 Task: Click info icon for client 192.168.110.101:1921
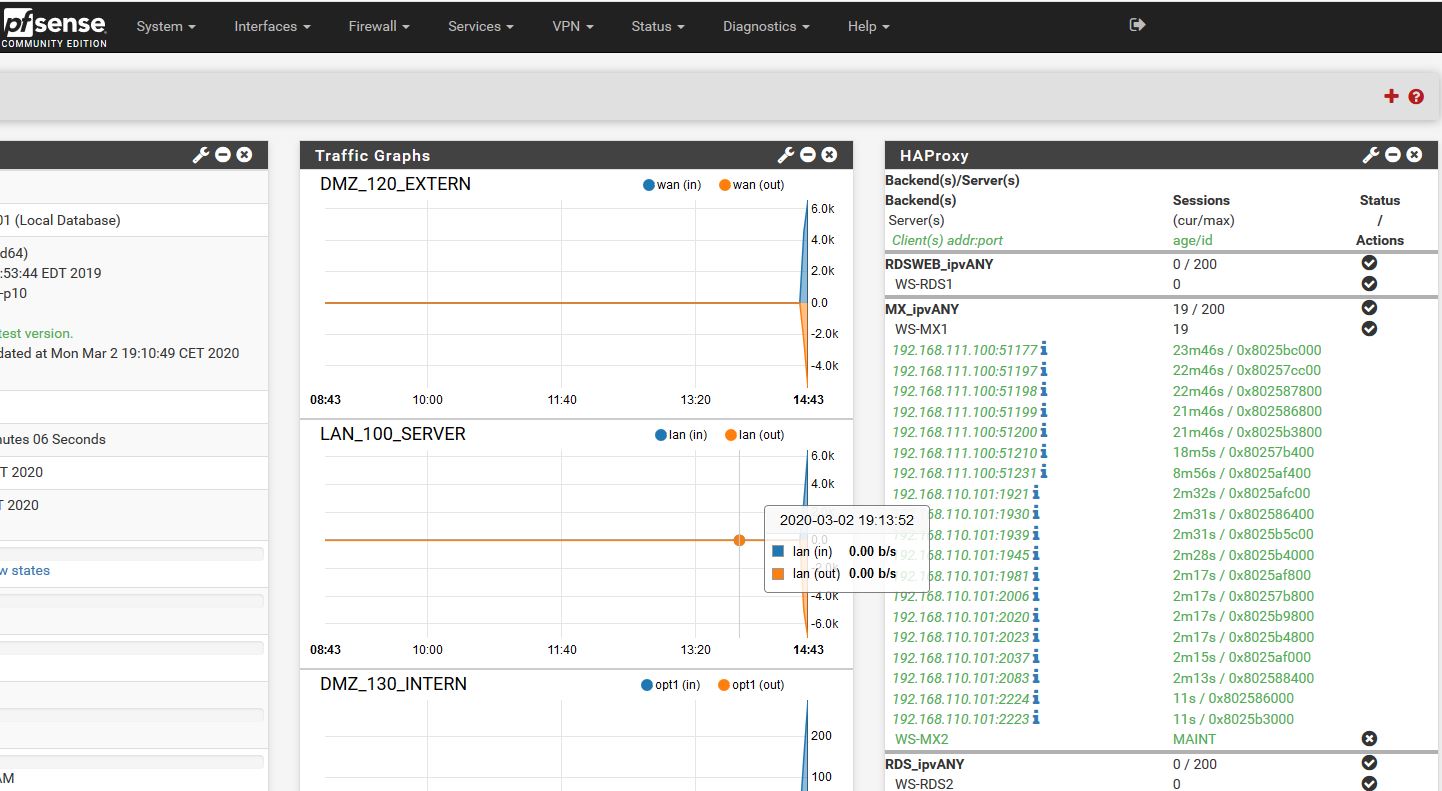pos(1036,493)
